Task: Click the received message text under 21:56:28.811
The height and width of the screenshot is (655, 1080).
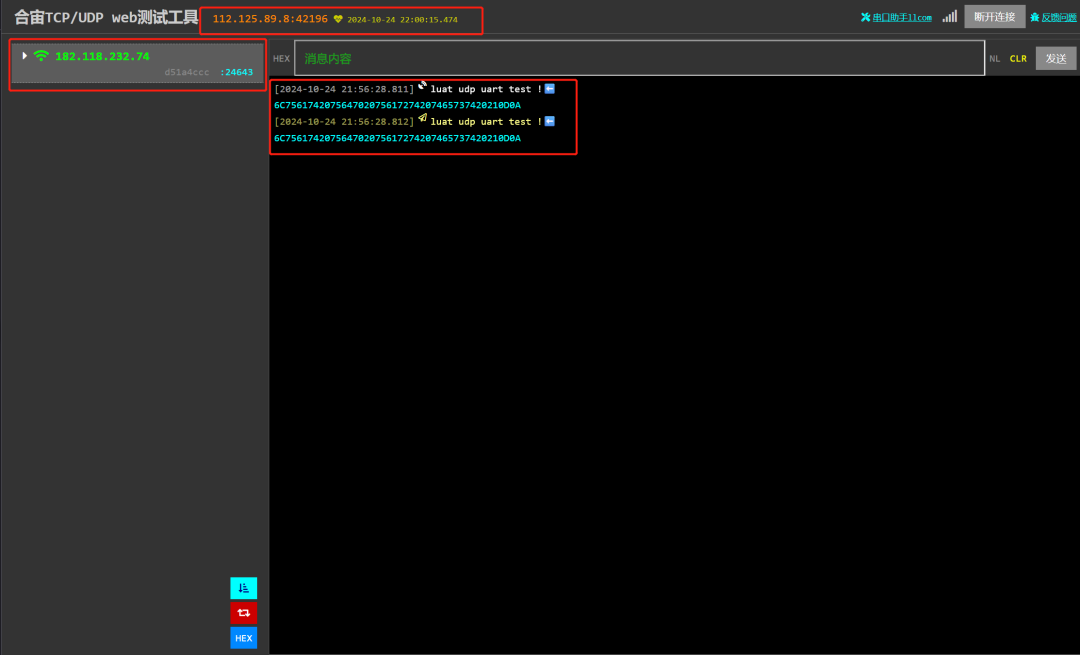Action: point(486,89)
